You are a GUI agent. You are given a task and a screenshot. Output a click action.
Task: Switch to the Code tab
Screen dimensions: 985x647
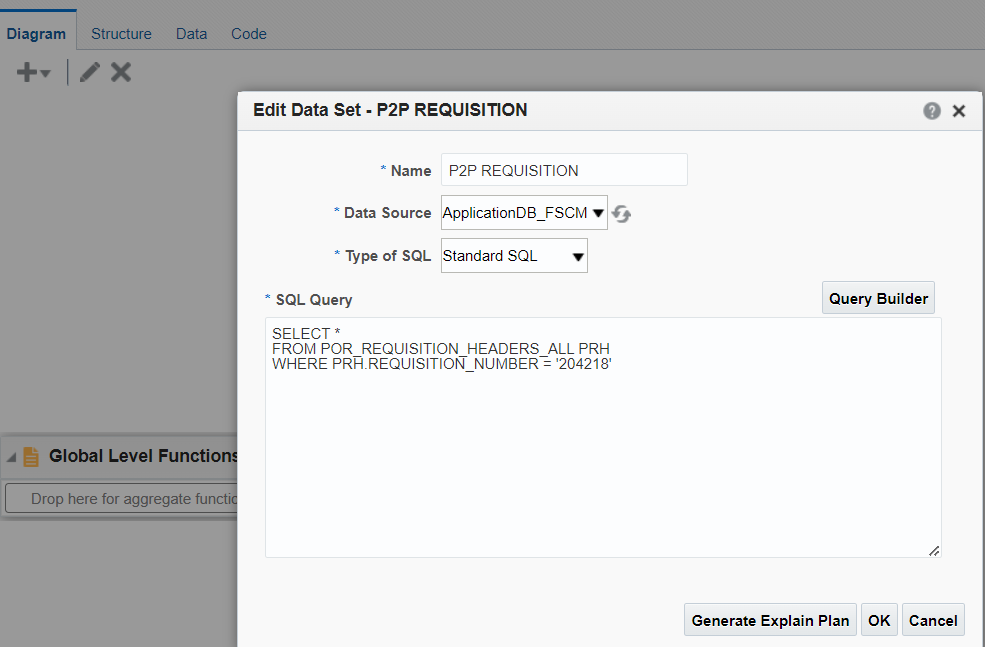tap(249, 34)
